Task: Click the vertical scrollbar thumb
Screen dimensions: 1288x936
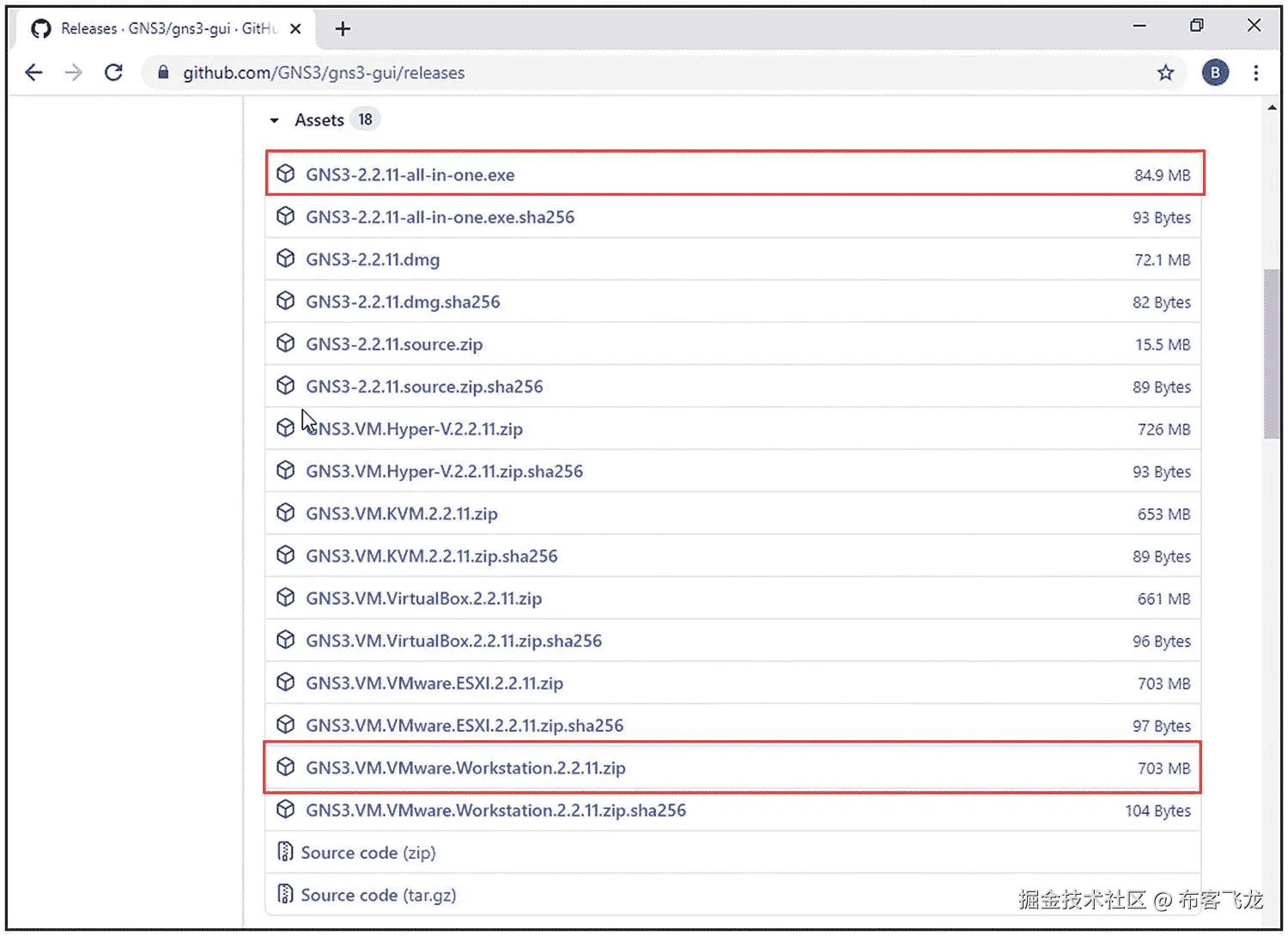Action: point(1272,354)
